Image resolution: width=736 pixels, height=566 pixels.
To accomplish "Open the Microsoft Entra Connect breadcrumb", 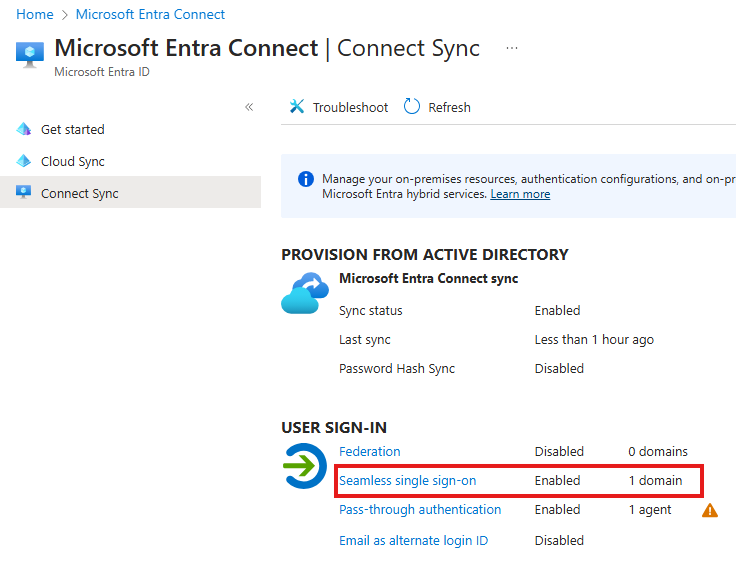I will [150, 14].
